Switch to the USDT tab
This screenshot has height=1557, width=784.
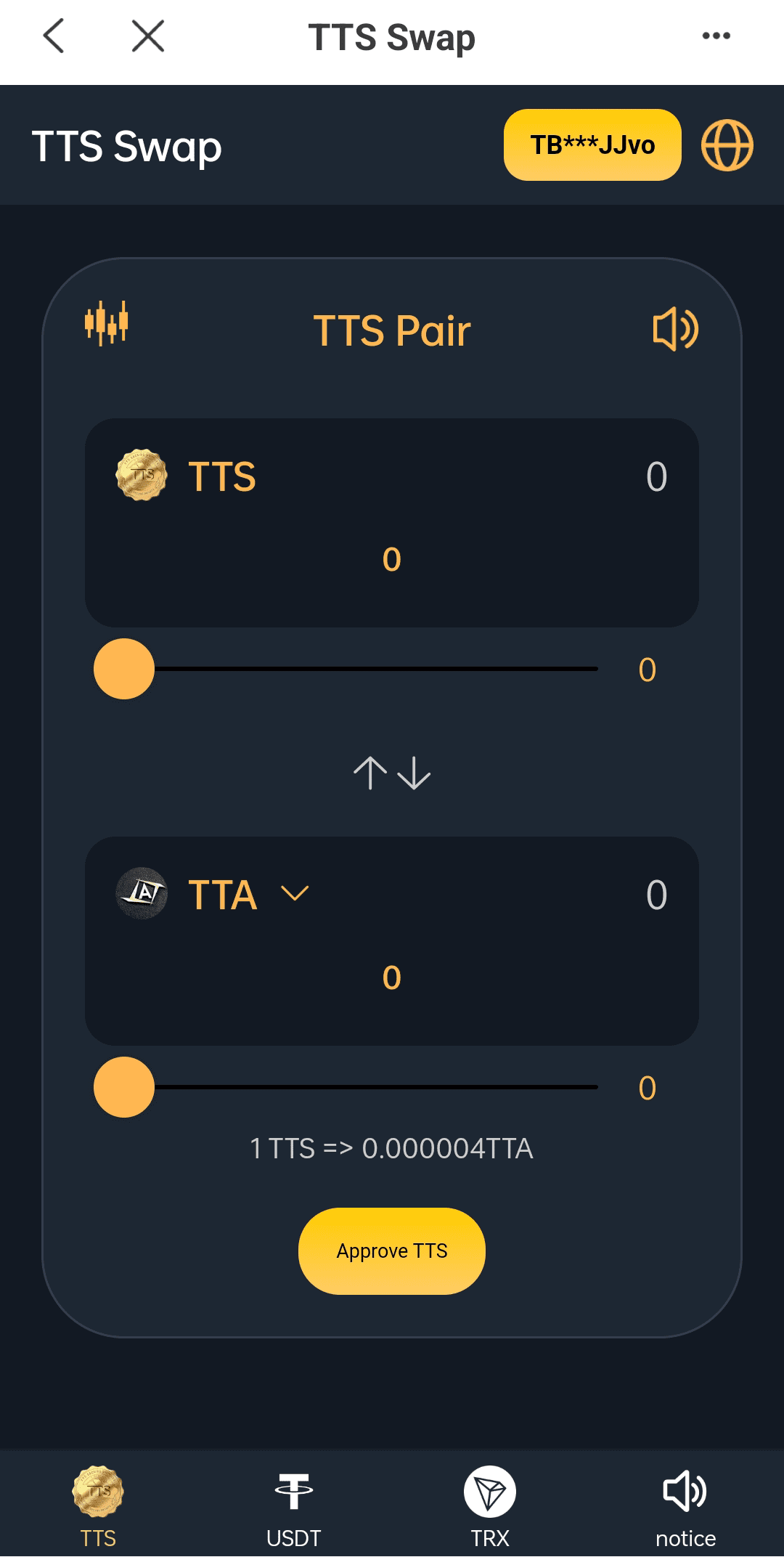point(294,1506)
